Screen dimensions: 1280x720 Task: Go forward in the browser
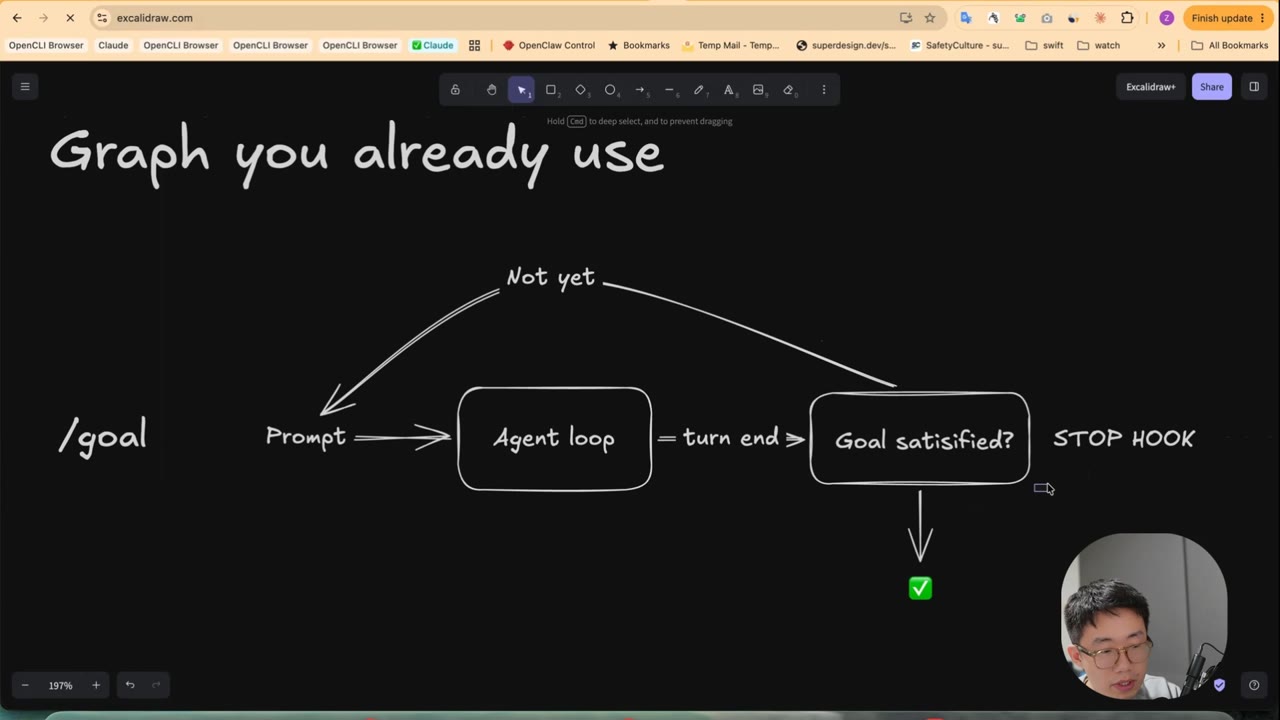coord(43,18)
